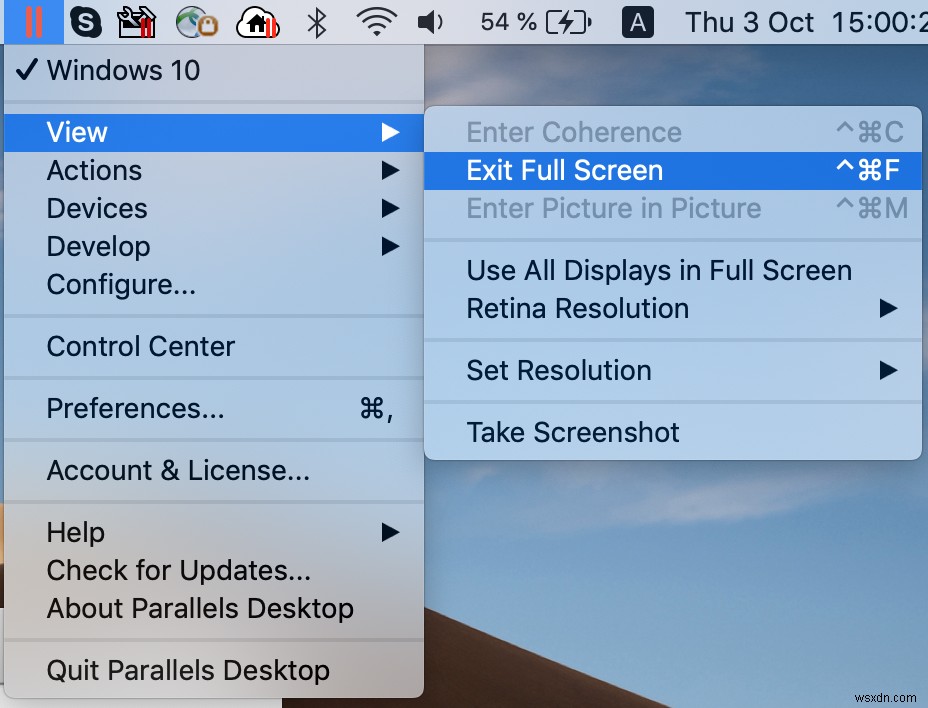Click the Wi-Fi status icon
Screen dimensions: 928x708
(376, 21)
